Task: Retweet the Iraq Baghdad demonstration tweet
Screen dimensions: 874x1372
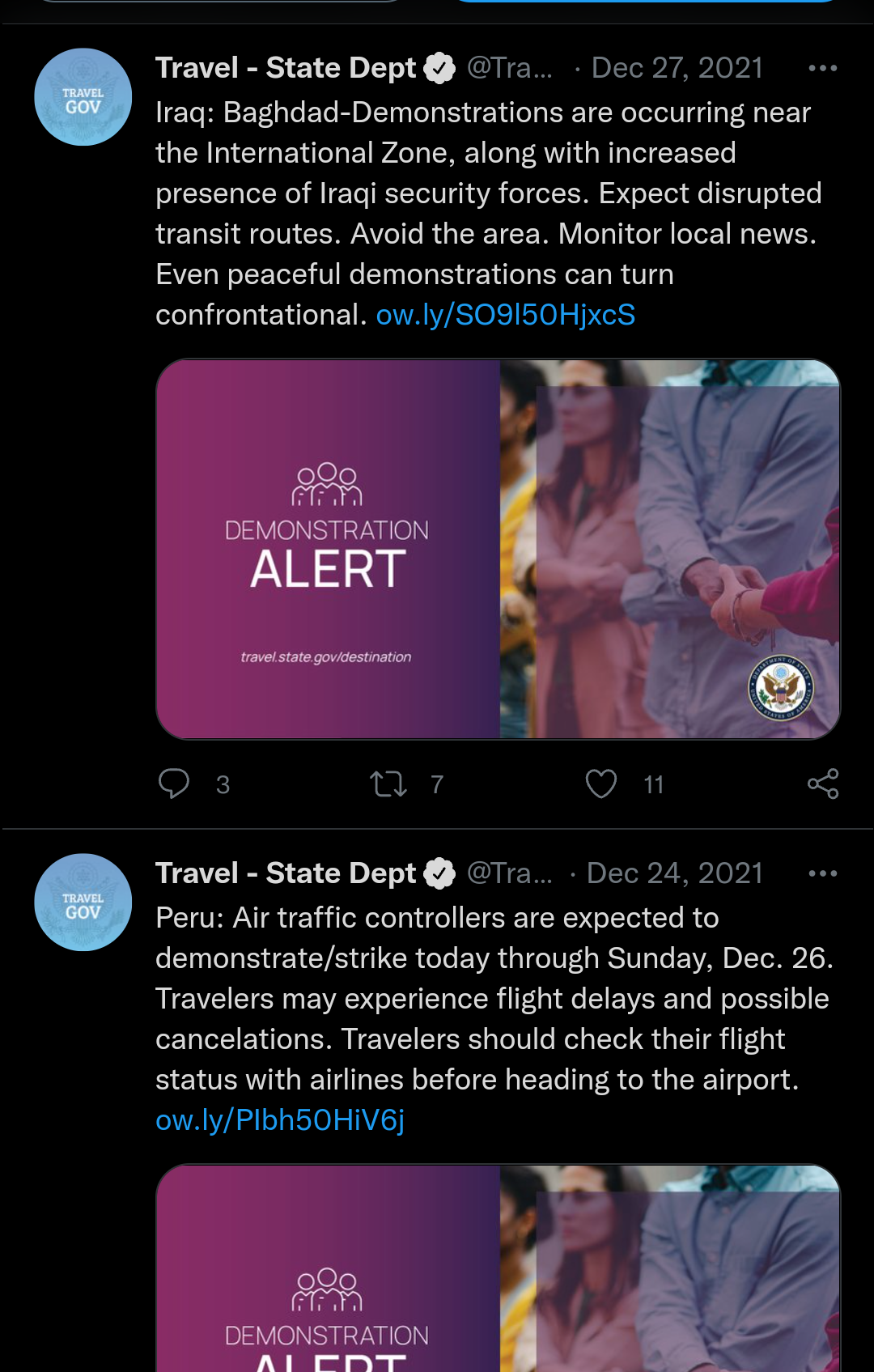Action: pyautogui.click(x=388, y=784)
